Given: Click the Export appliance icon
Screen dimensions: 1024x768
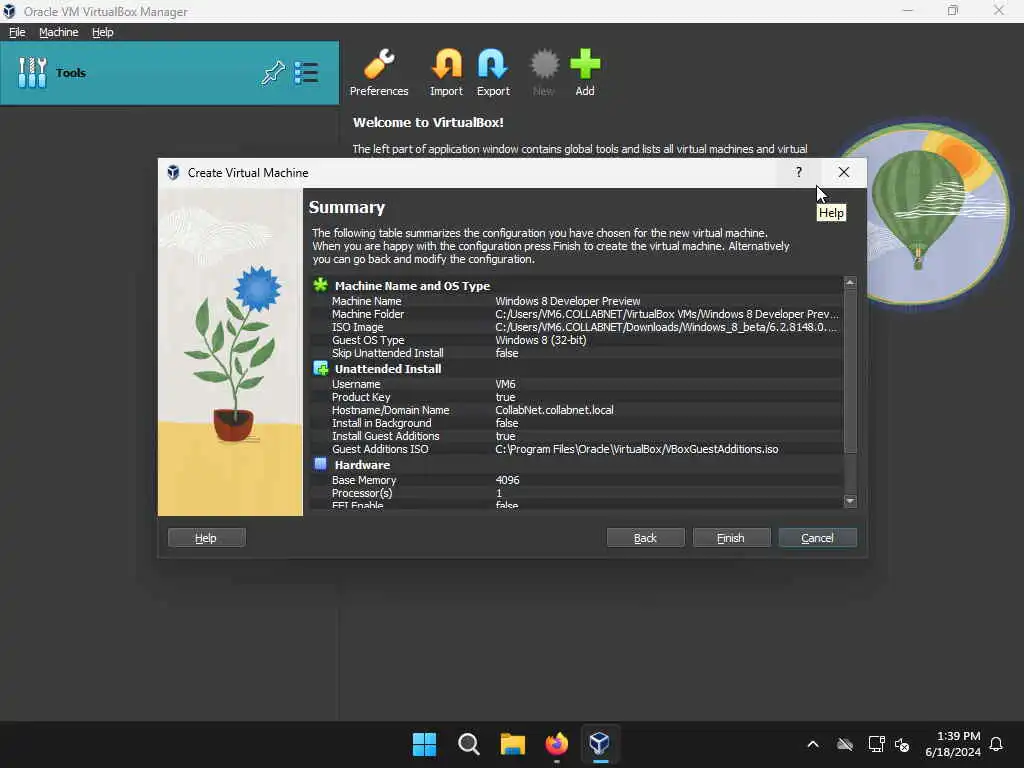Looking at the screenshot, I should pos(492,72).
